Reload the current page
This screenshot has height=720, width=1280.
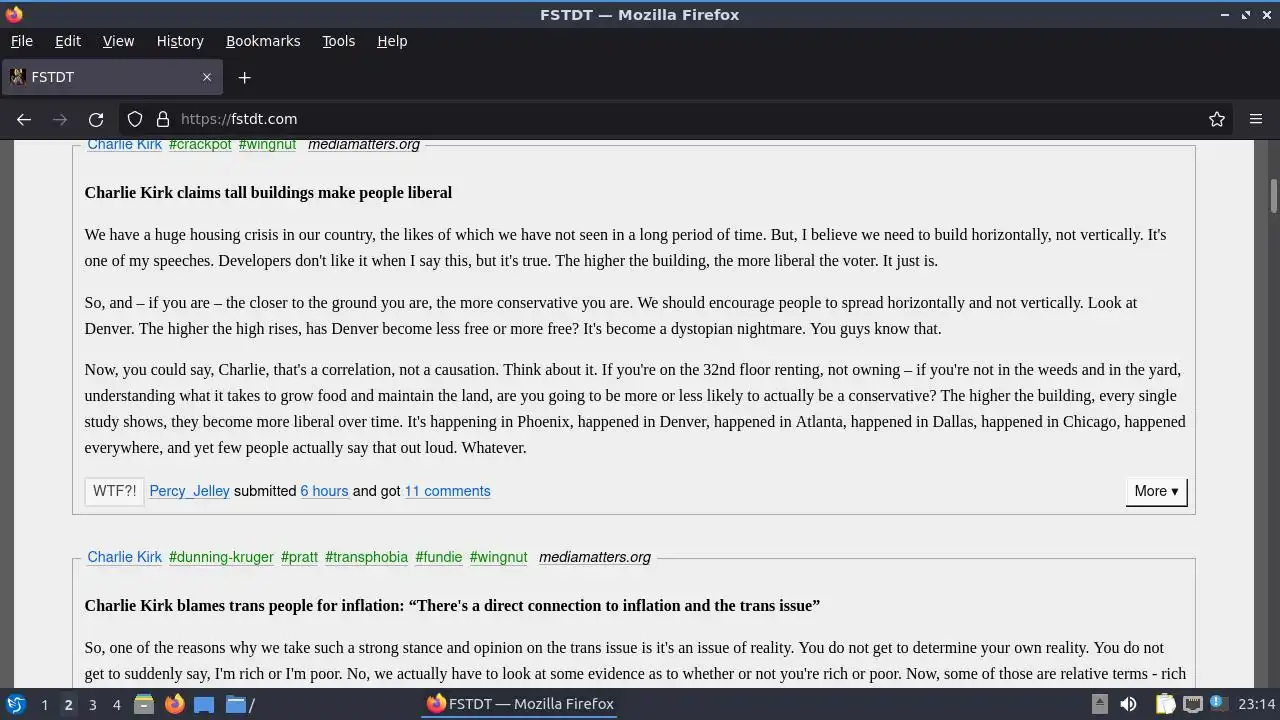[x=96, y=119]
